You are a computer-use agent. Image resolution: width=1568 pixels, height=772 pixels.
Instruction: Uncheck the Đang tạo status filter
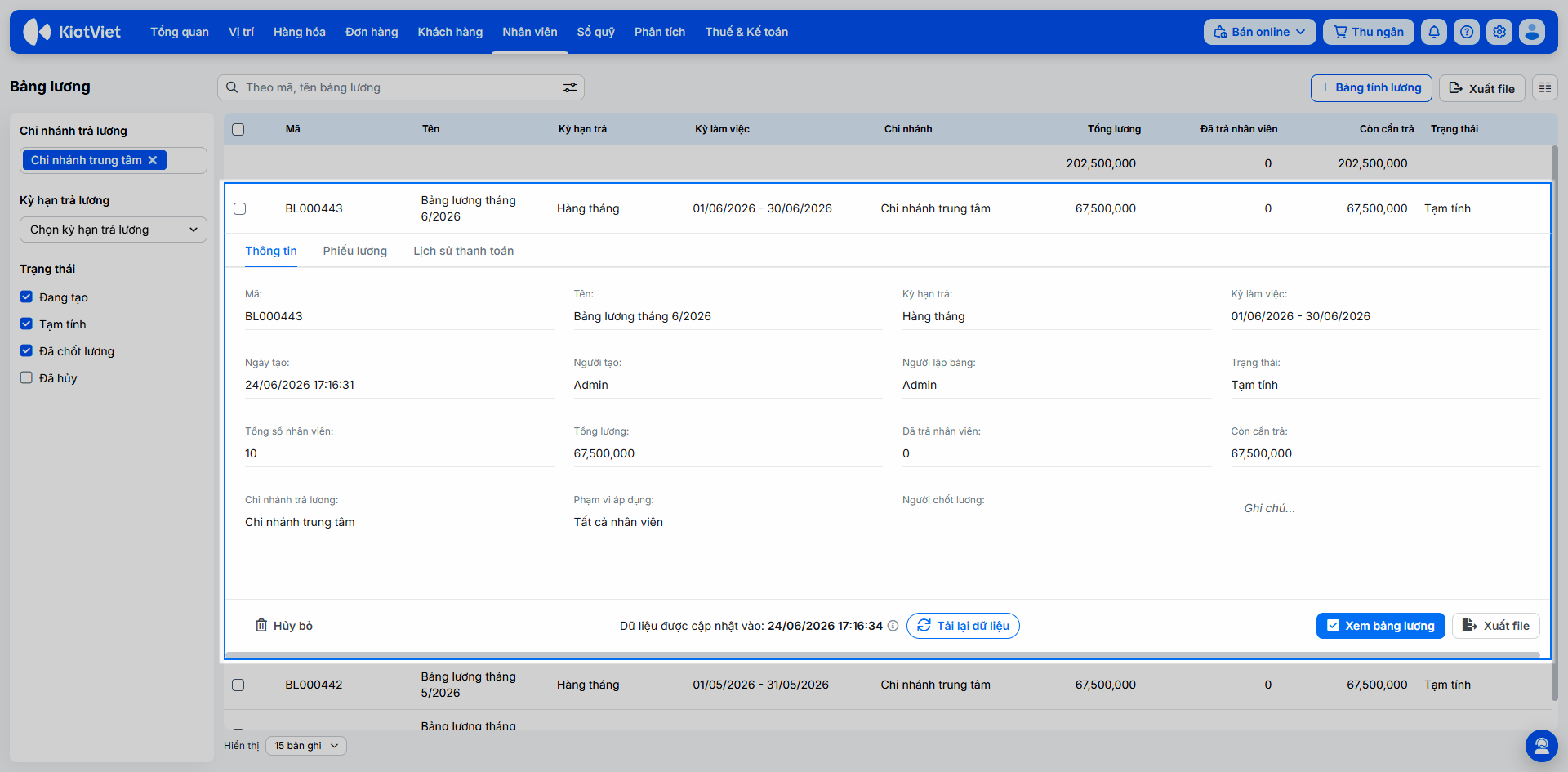(x=26, y=297)
